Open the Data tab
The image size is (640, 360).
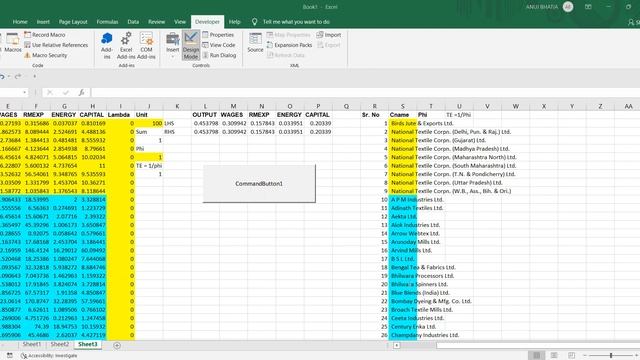(133, 22)
